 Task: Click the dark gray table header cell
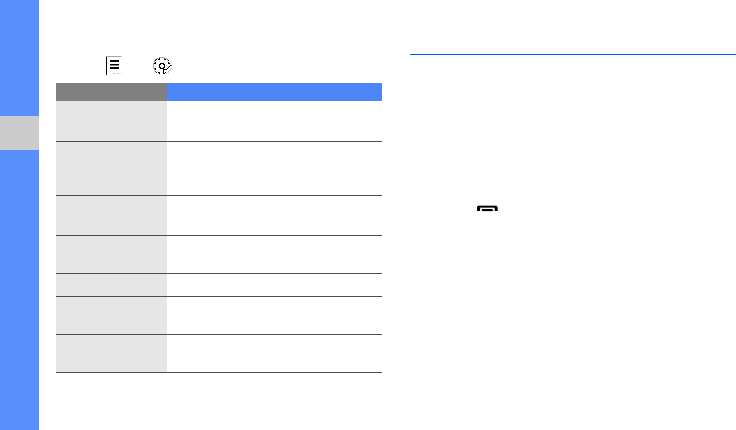(x=111, y=92)
